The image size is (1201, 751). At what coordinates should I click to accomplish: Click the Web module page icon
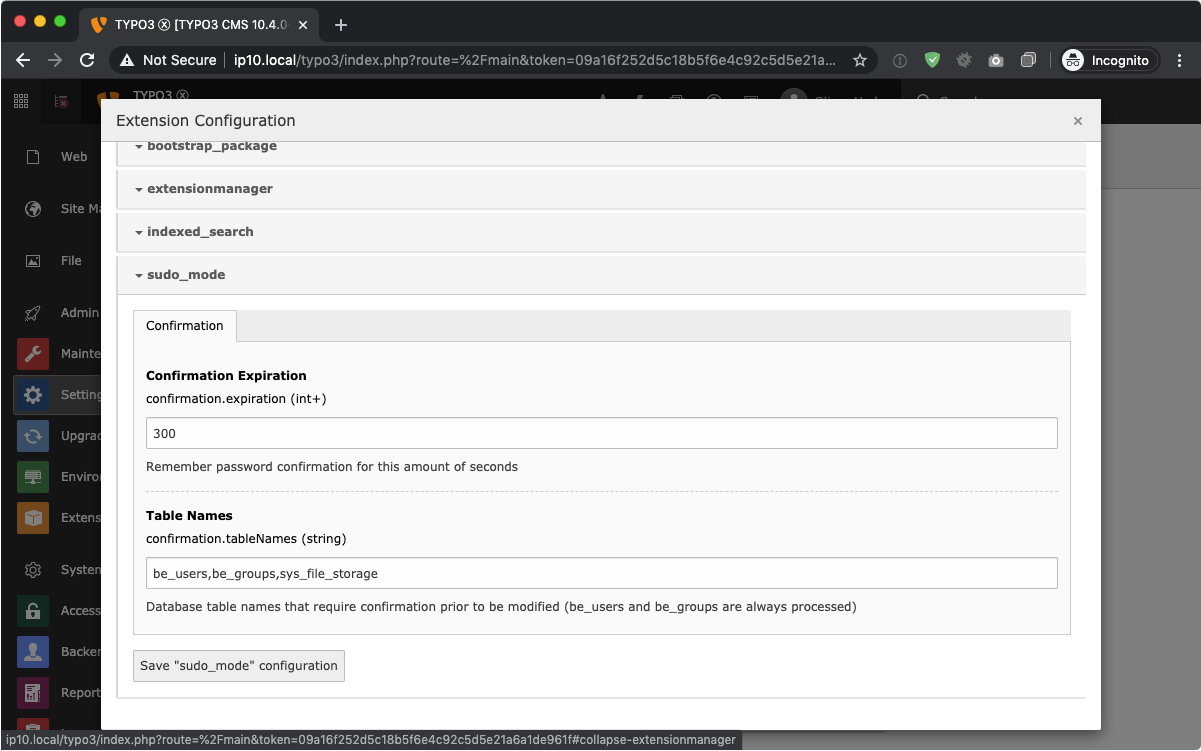[33, 157]
